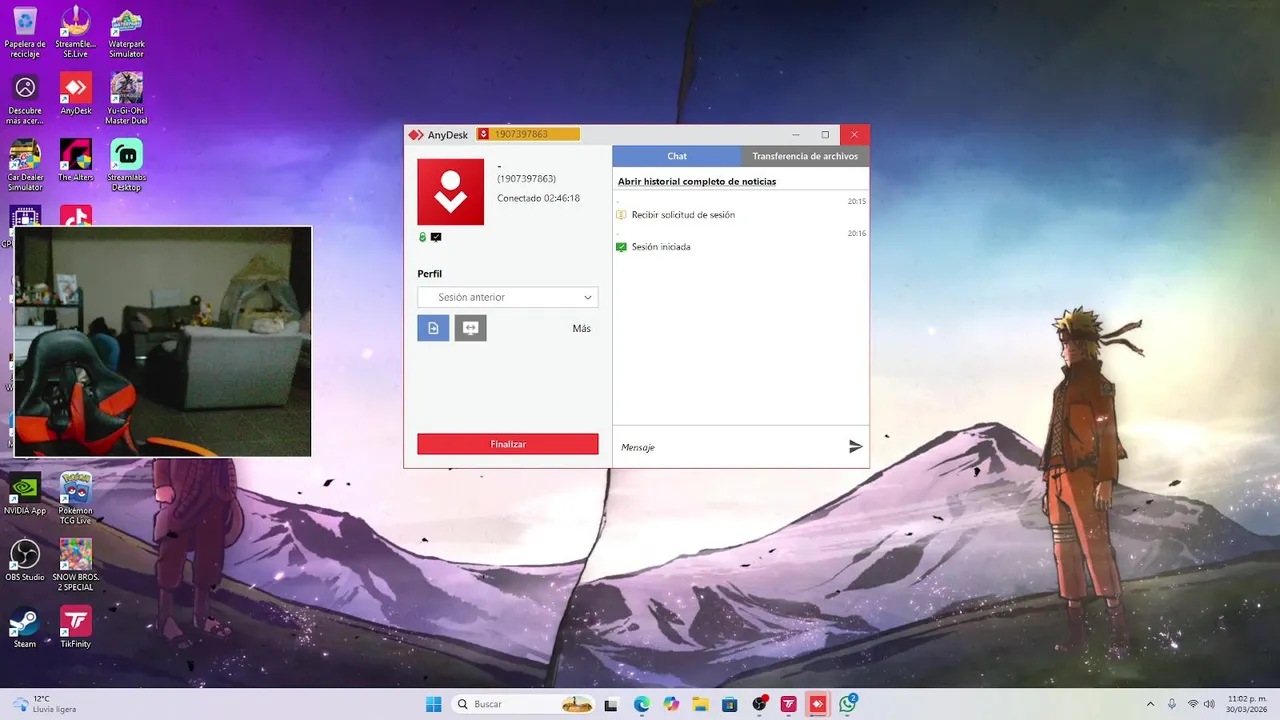
Task: Open Microsoft Edge from taskbar
Action: coord(642,704)
